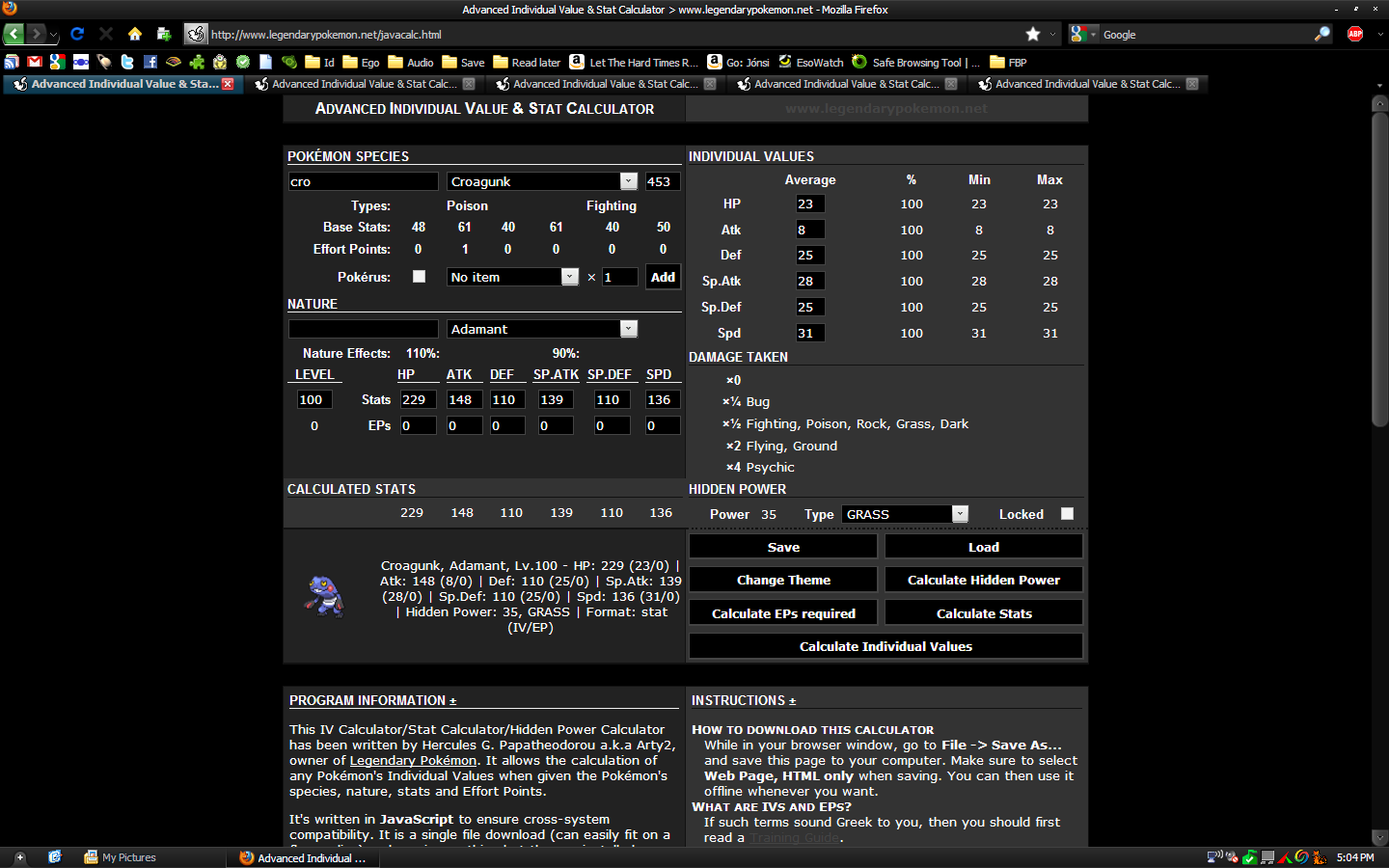
Task: Click the Change Theme button
Action: (783, 580)
